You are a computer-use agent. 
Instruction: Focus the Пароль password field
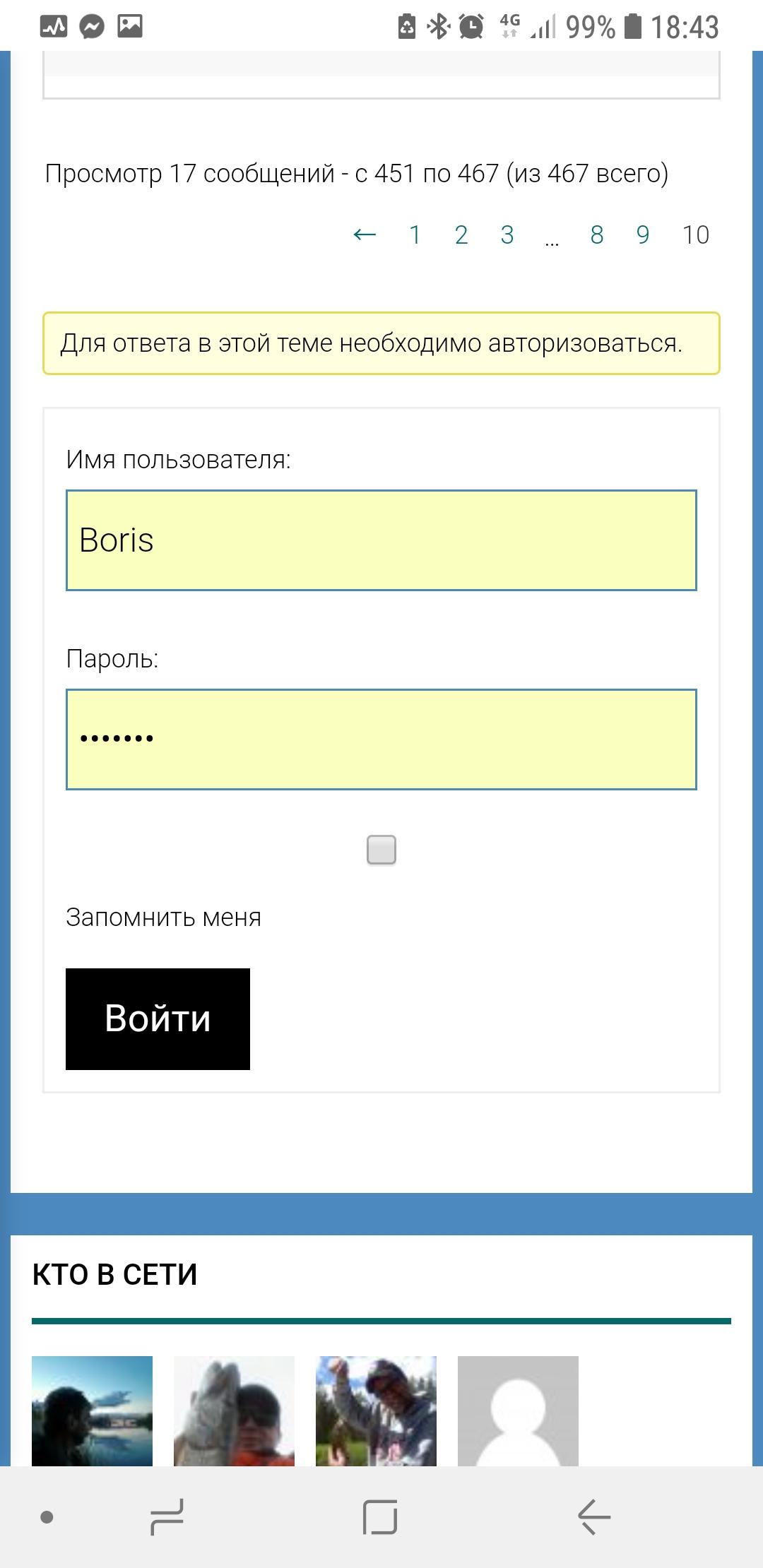[x=381, y=739]
